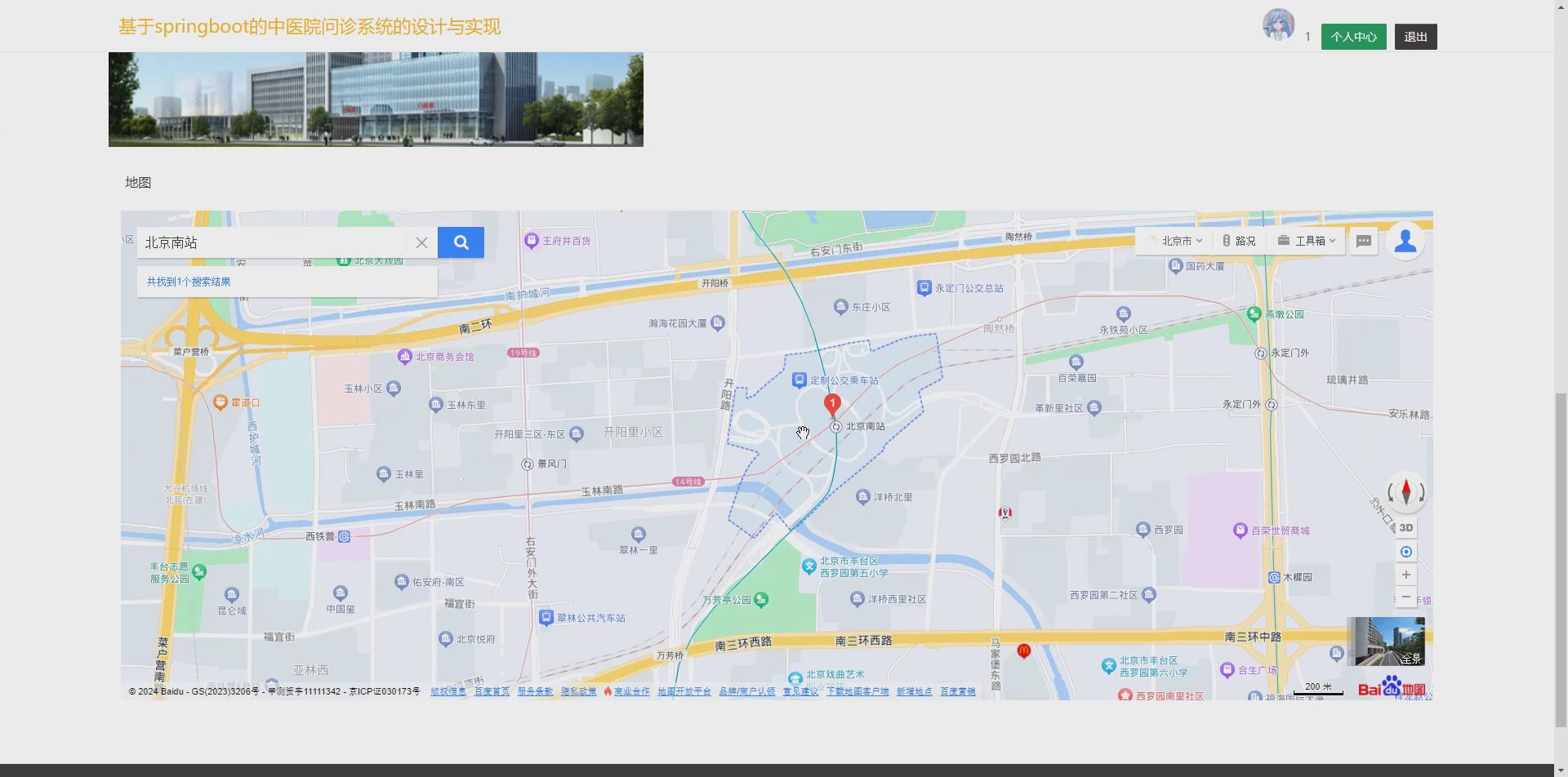The width and height of the screenshot is (1568, 777).
Task: Click the 北京戏曲艺术 school marker
Action: click(795, 677)
